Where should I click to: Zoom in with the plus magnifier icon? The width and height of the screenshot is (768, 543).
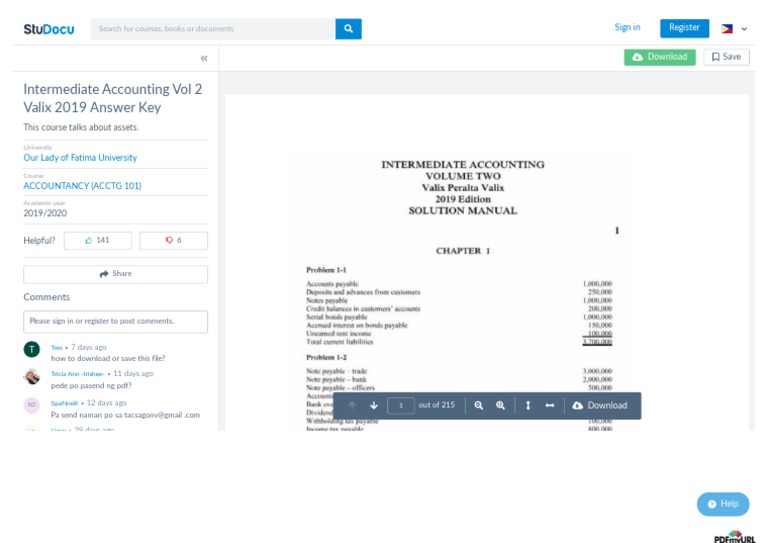coord(500,405)
